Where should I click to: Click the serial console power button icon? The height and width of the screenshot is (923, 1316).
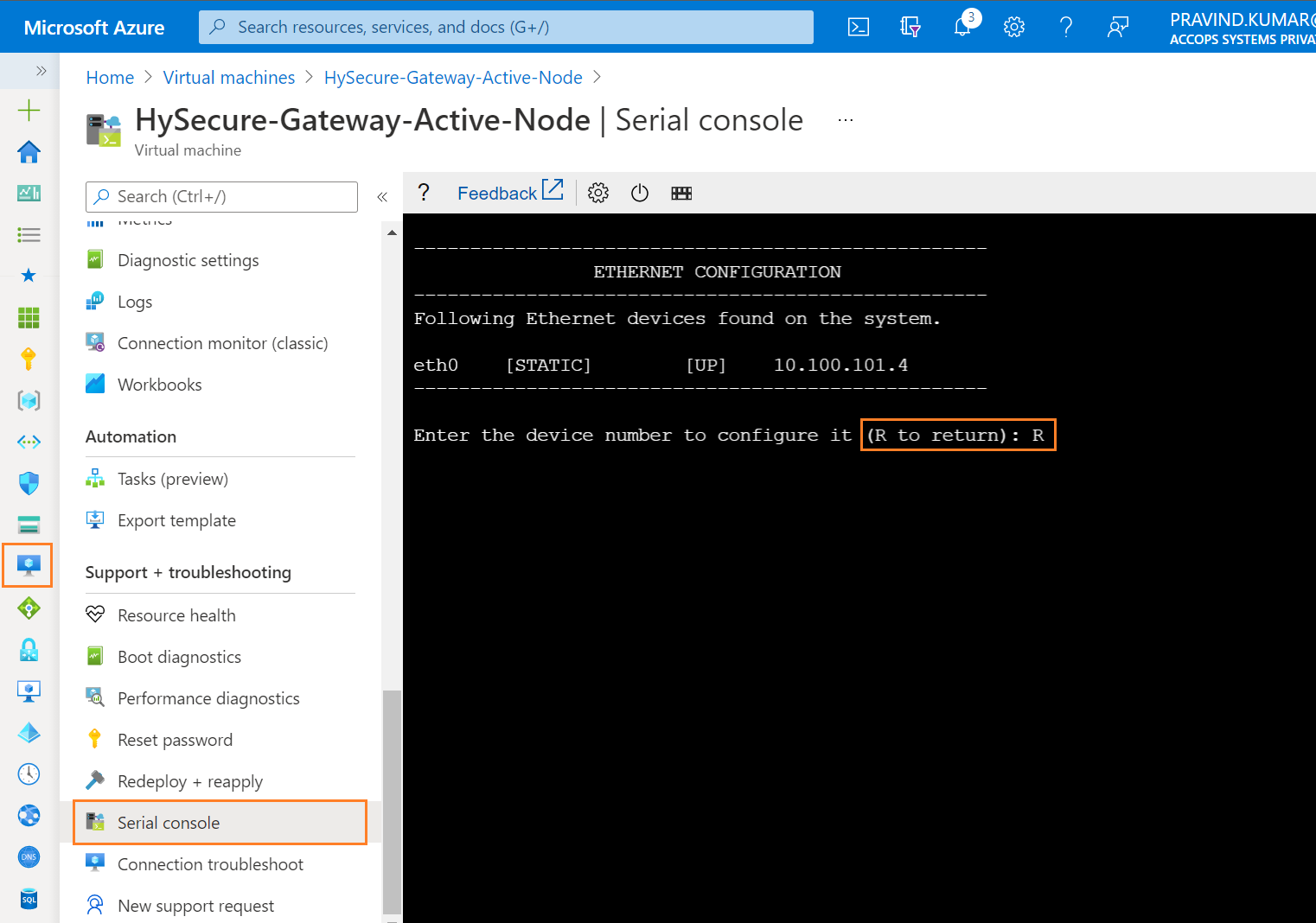(x=640, y=193)
